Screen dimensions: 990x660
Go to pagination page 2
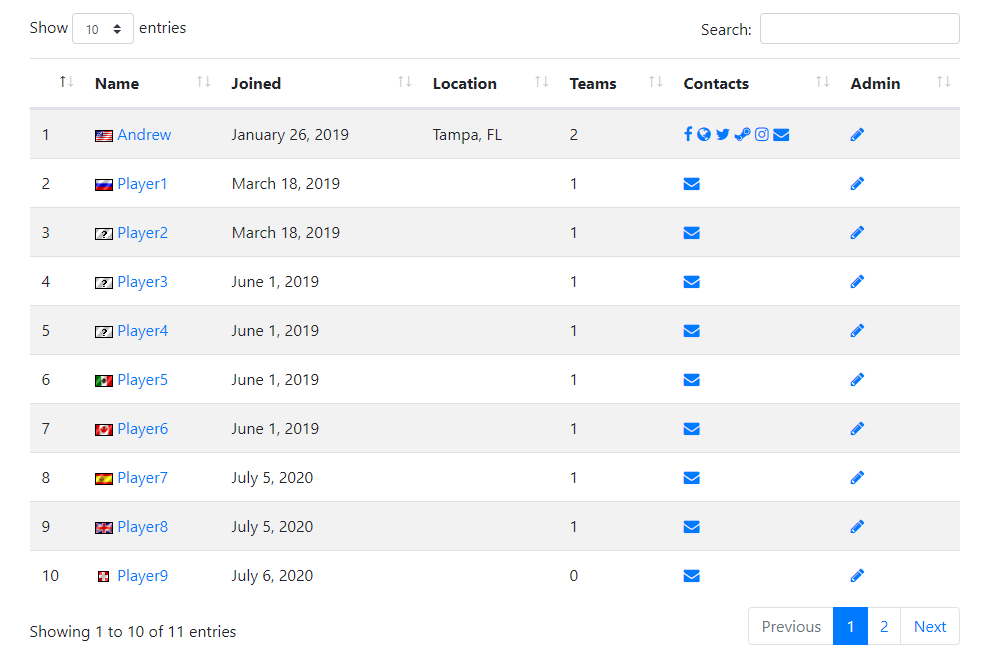tap(884, 627)
